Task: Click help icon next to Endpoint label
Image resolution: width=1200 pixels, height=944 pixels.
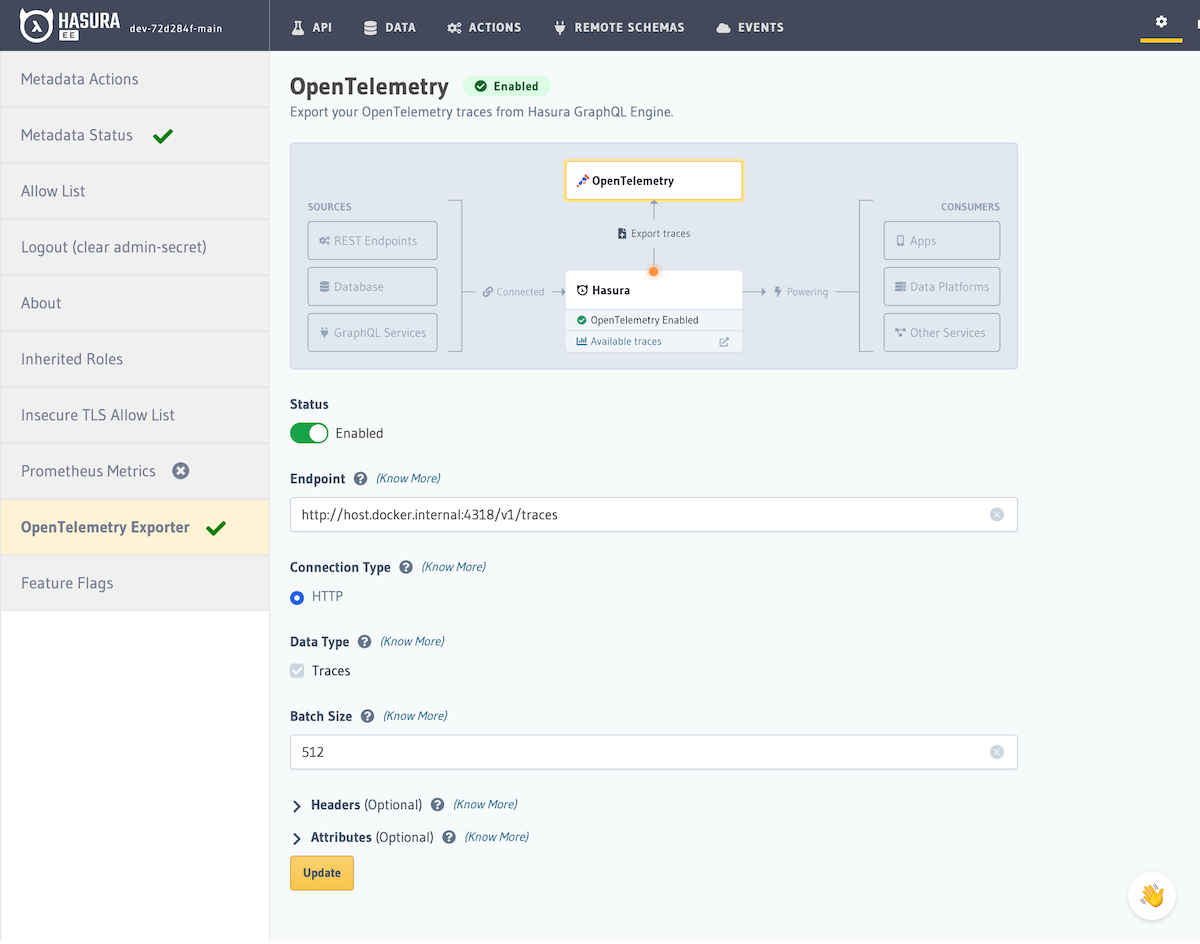Action: pyautogui.click(x=360, y=479)
